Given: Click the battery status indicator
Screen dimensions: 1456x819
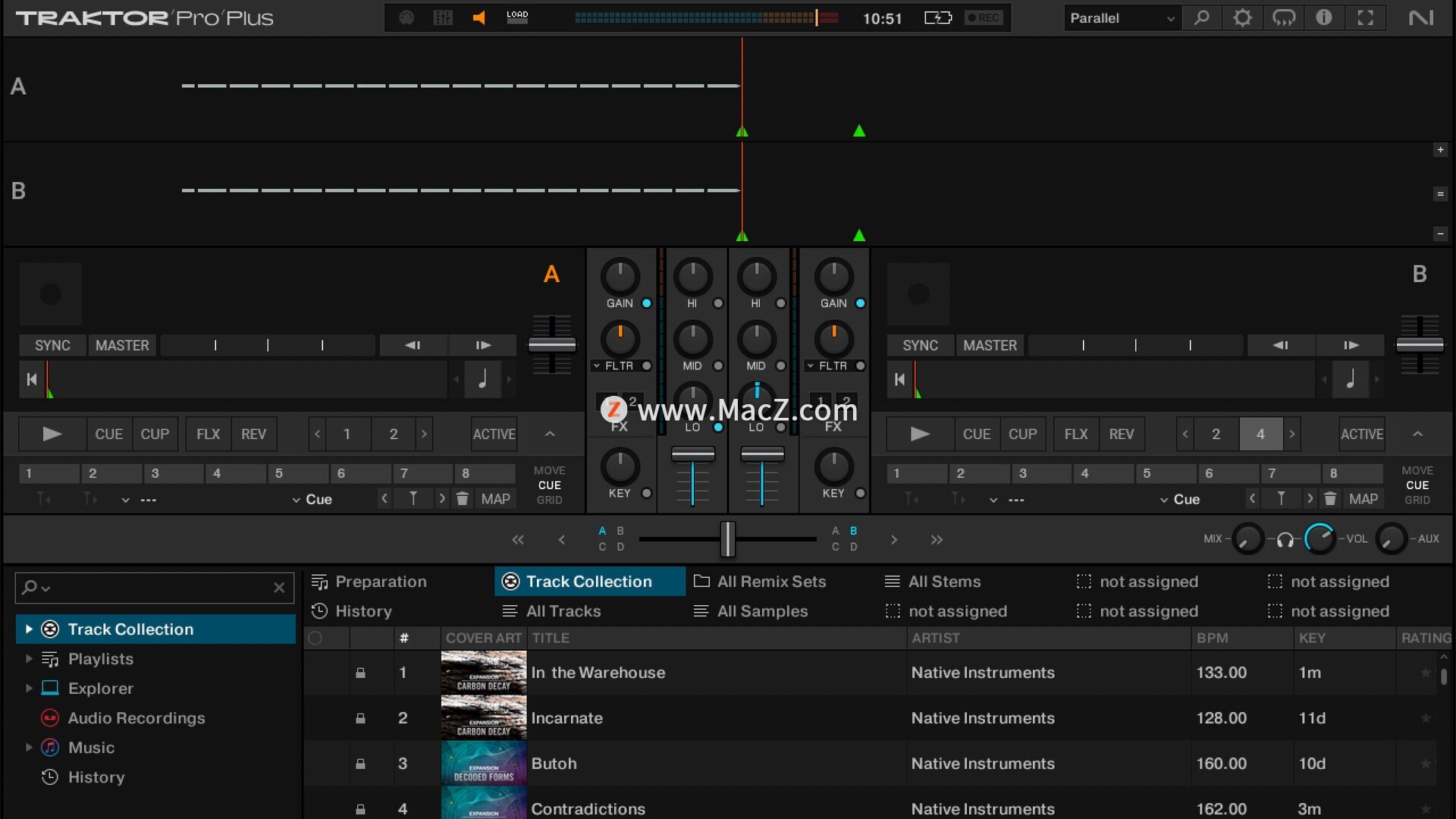Looking at the screenshot, I should (x=938, y=17).
